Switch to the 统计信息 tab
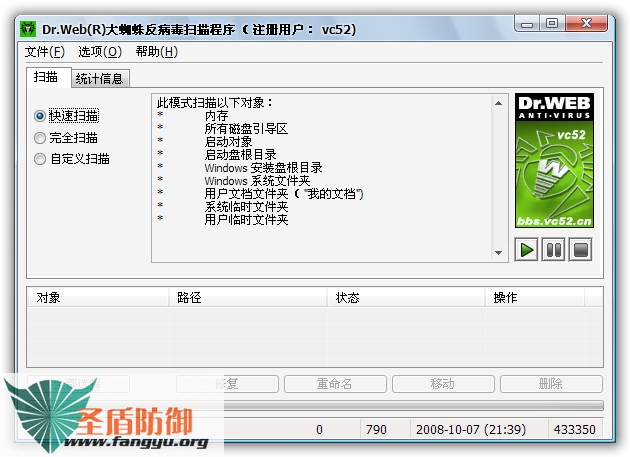The image size is (630, 457). (x=100, y=78)
